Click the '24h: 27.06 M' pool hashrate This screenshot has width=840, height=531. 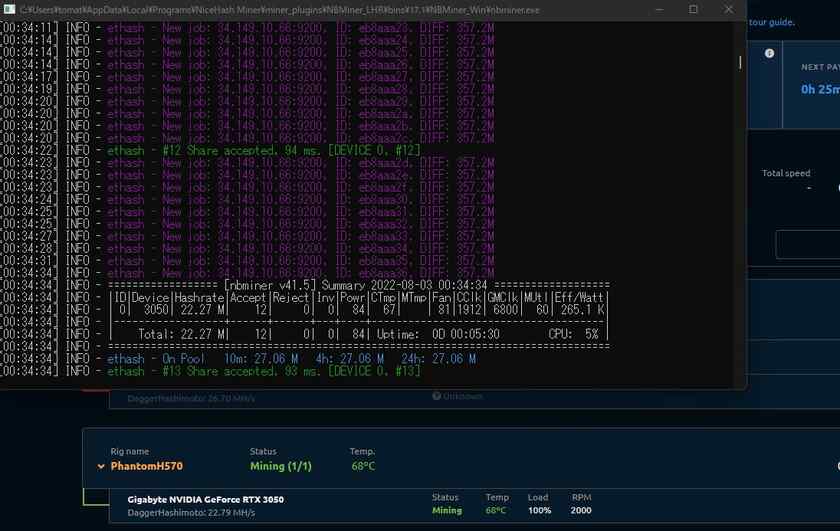[x=438, y=359]
